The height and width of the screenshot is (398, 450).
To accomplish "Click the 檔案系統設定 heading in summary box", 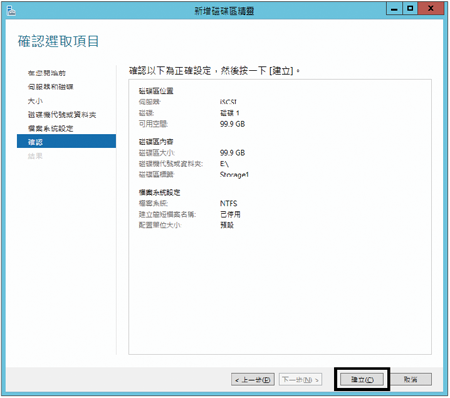I will coord(160,192).
